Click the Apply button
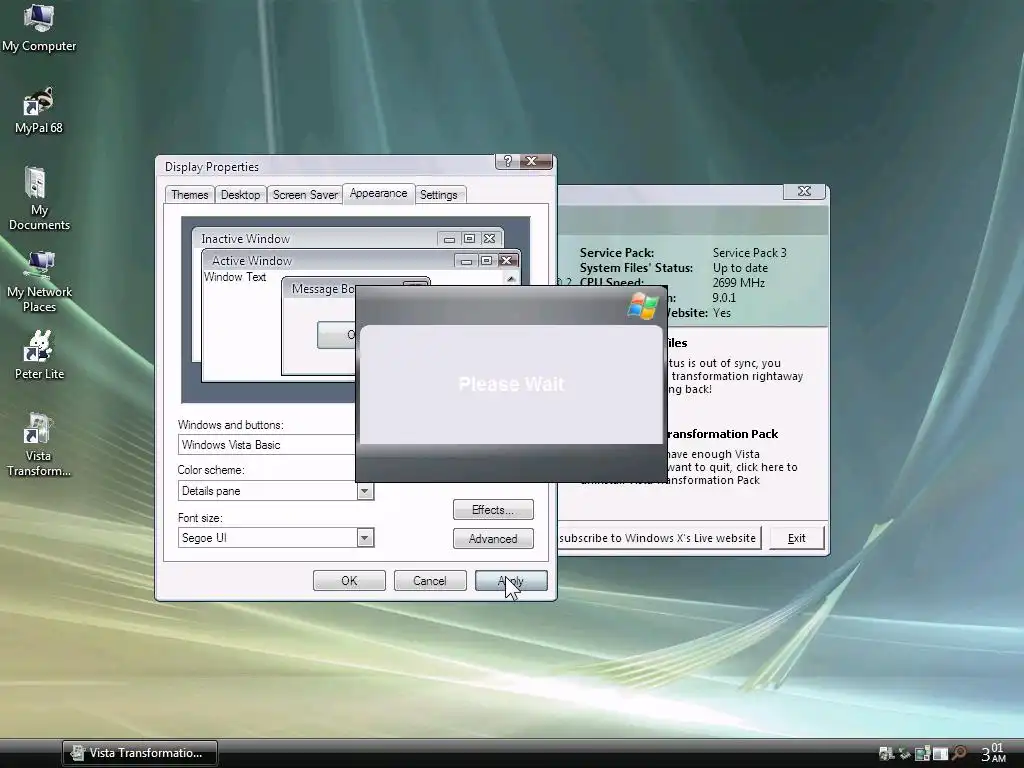The image size is (1024, 768). [x=511, y=581]
